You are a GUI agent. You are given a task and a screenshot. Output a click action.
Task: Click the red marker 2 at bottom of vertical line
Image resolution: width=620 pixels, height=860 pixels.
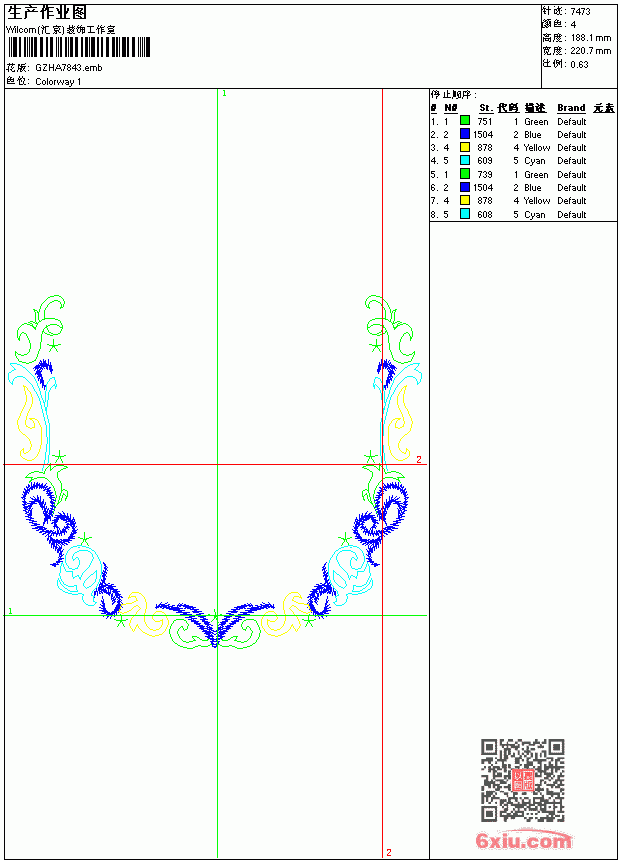point(389,852)
